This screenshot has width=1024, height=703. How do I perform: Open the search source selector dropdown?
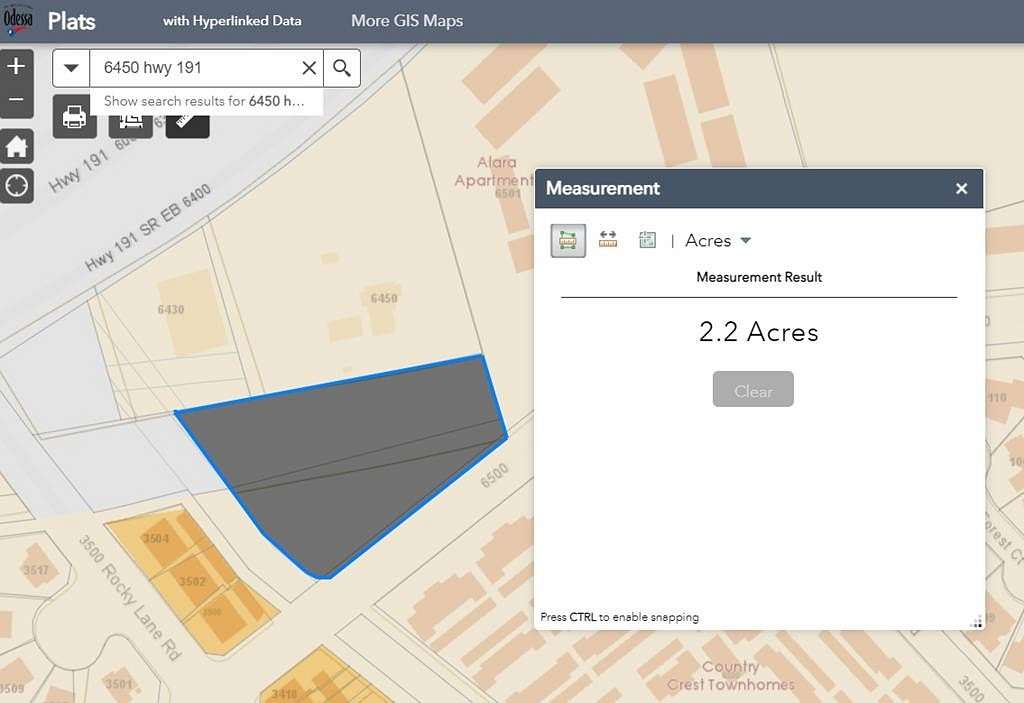coord(71,68)
